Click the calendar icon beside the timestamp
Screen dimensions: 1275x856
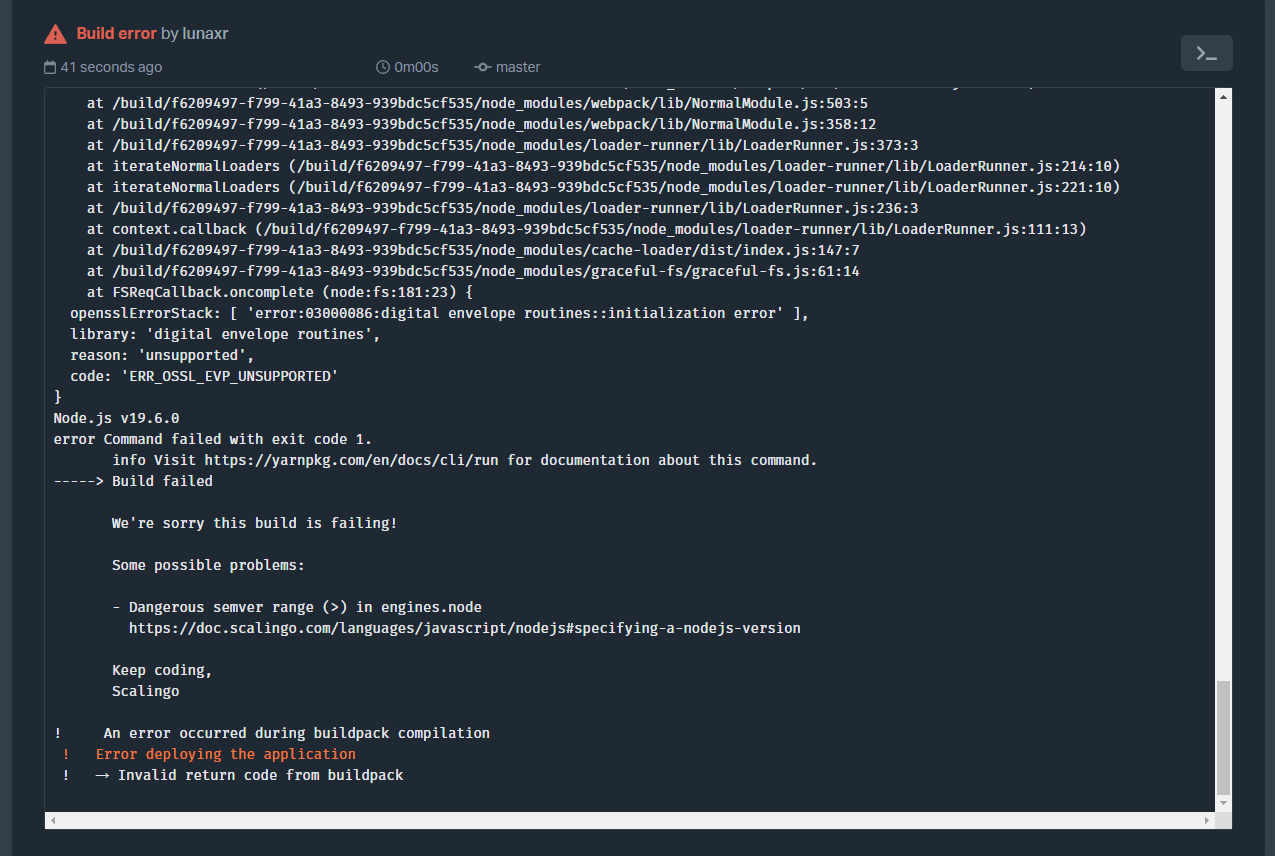coord(48,67)
